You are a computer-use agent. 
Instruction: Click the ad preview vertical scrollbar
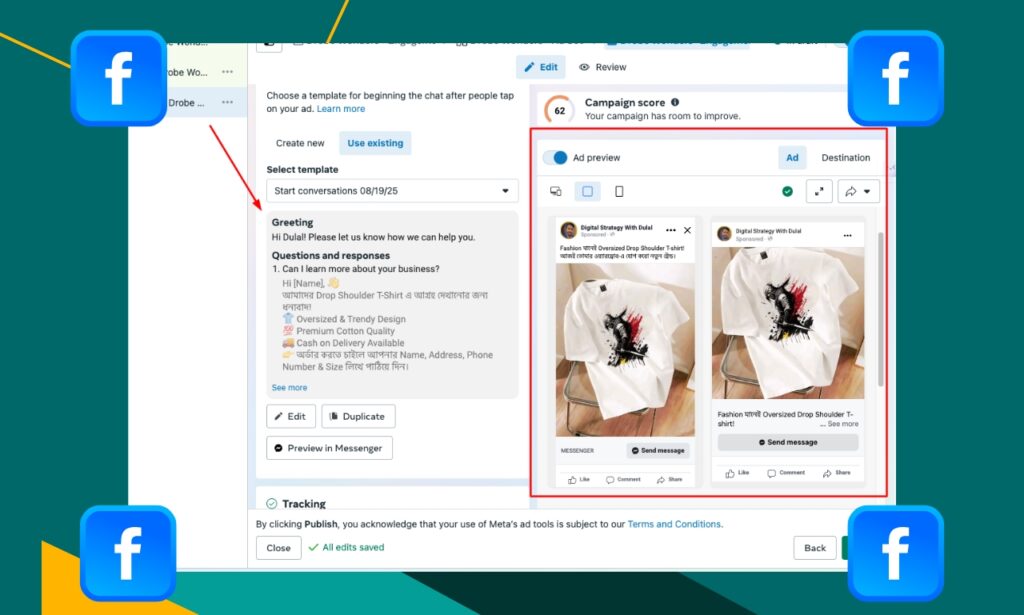(x=880, y=310)
